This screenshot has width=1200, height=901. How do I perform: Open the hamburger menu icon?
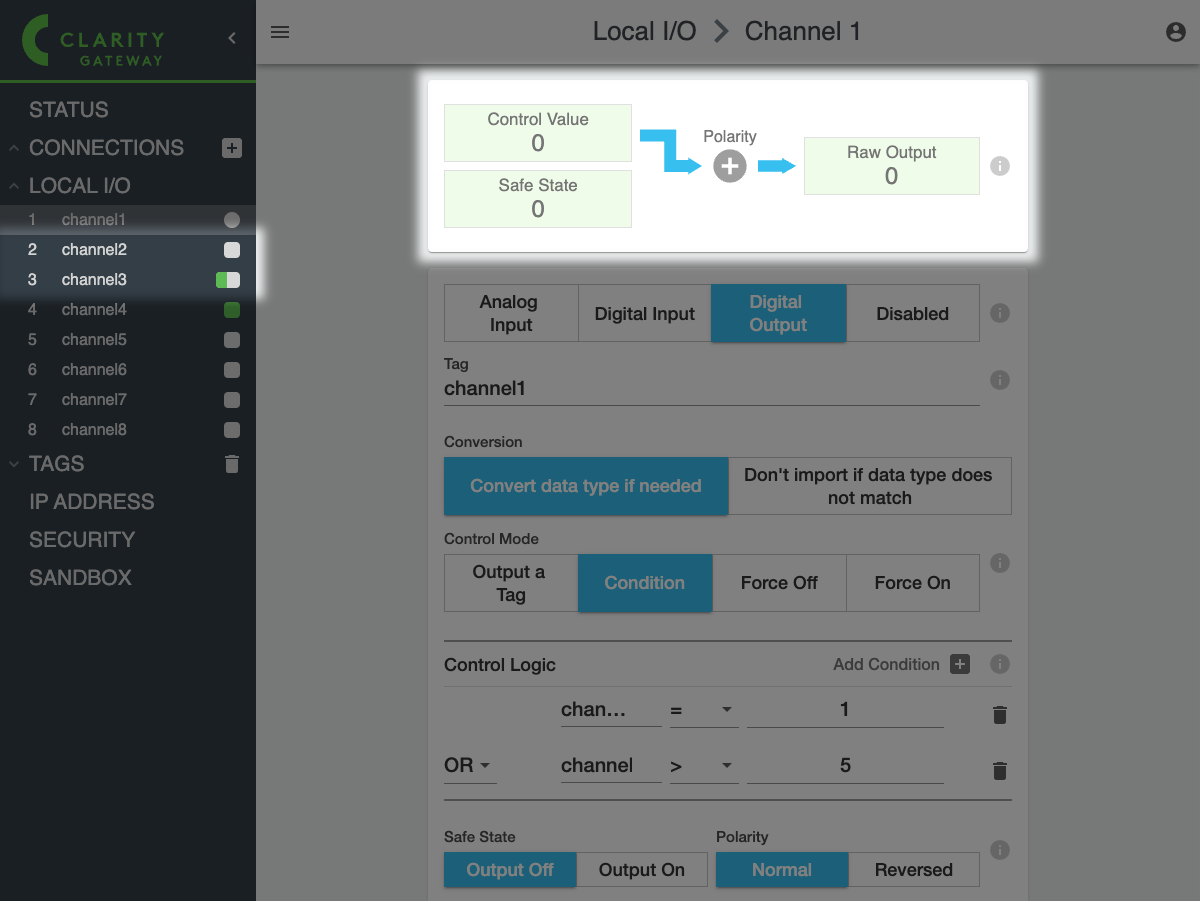280,32
